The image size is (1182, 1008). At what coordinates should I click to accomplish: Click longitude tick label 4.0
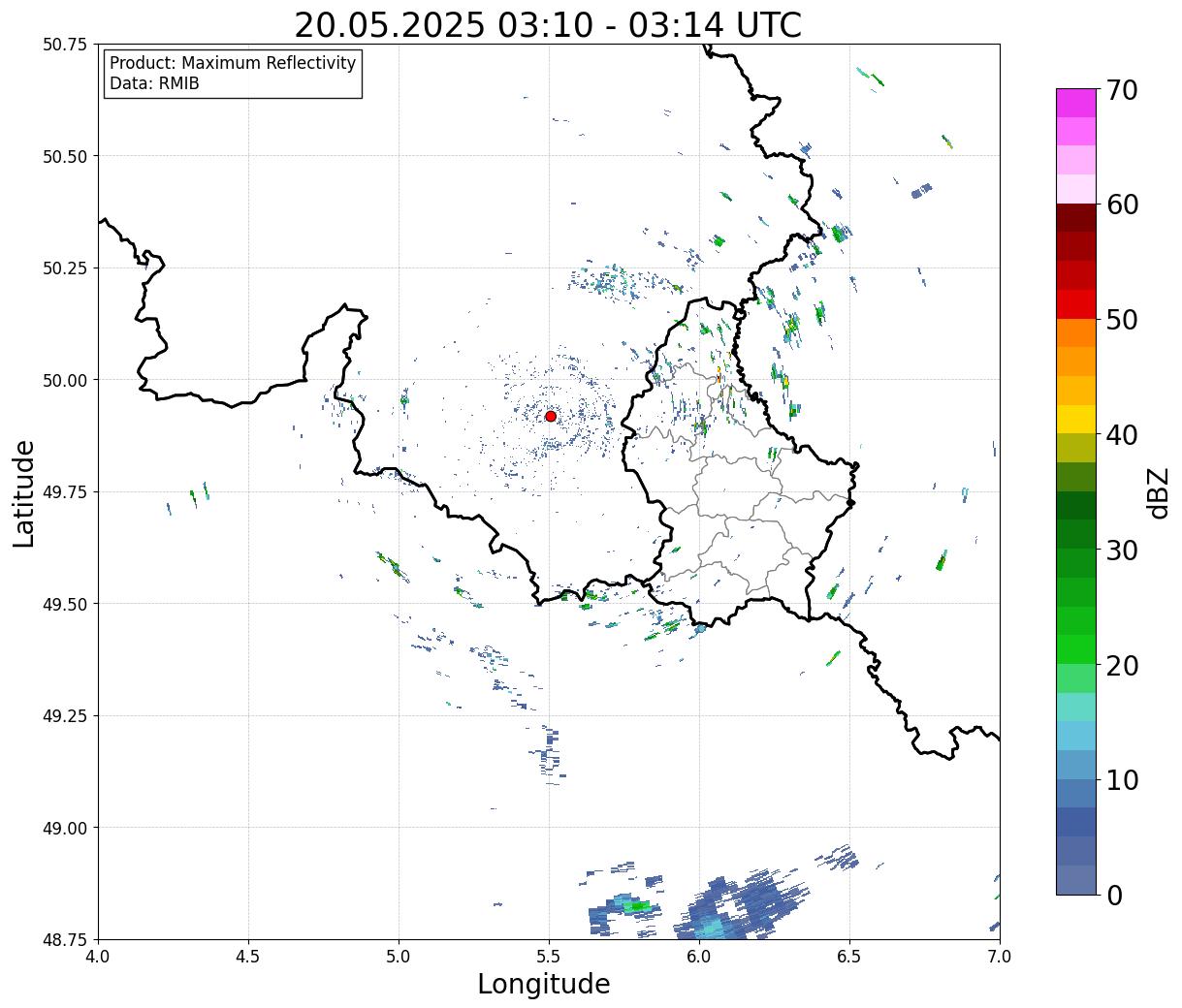pyautogui.click(x=98, y=957)
